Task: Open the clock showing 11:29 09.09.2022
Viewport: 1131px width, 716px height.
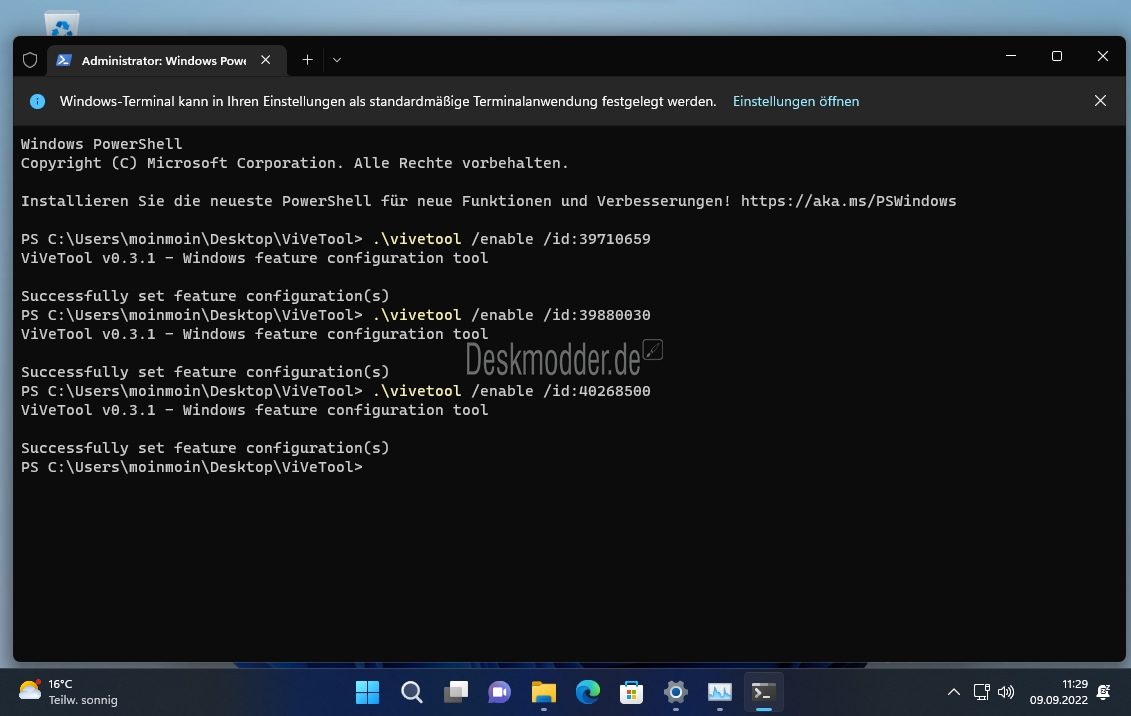Action: tap(1058, 692)
